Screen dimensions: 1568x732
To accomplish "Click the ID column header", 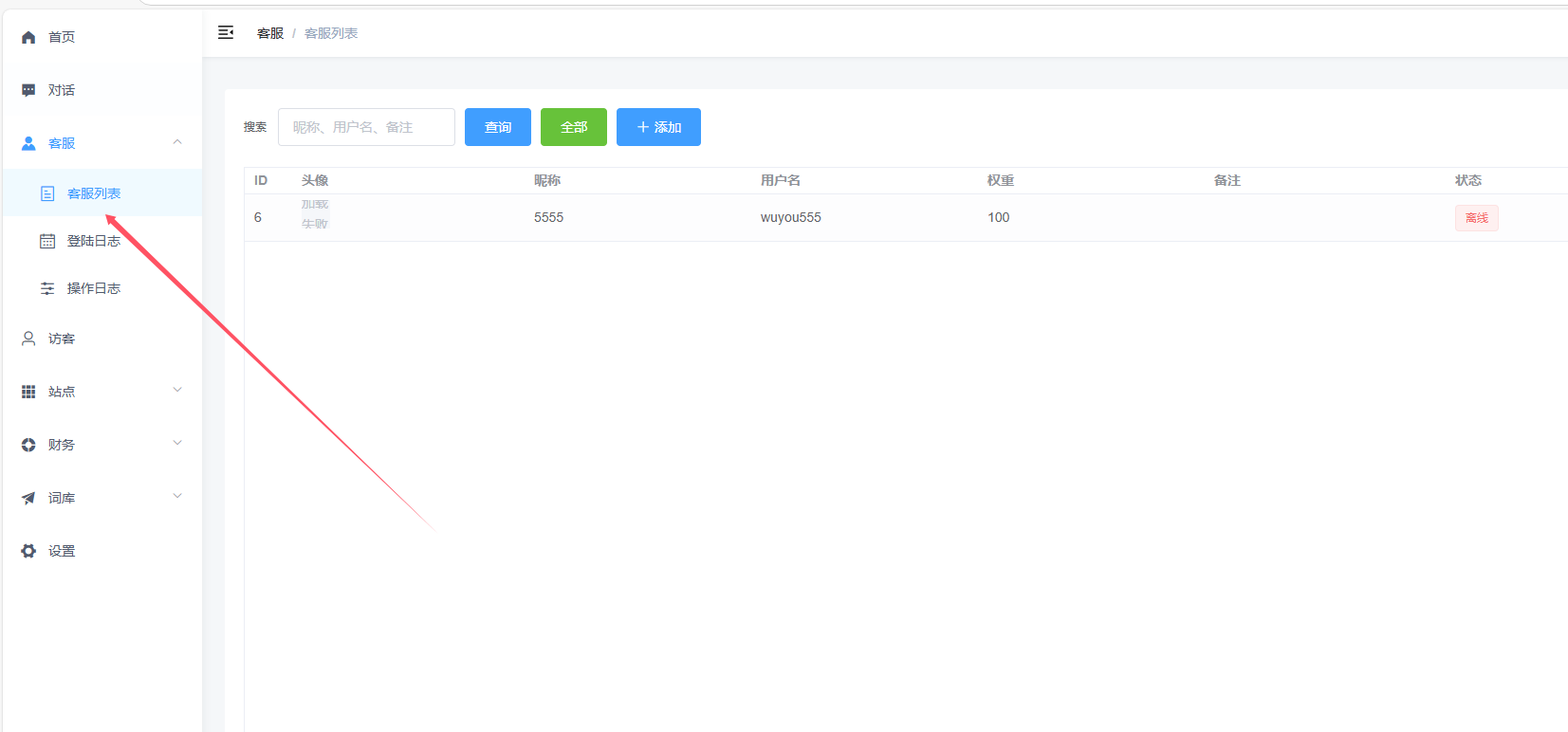I will [261, 180].
